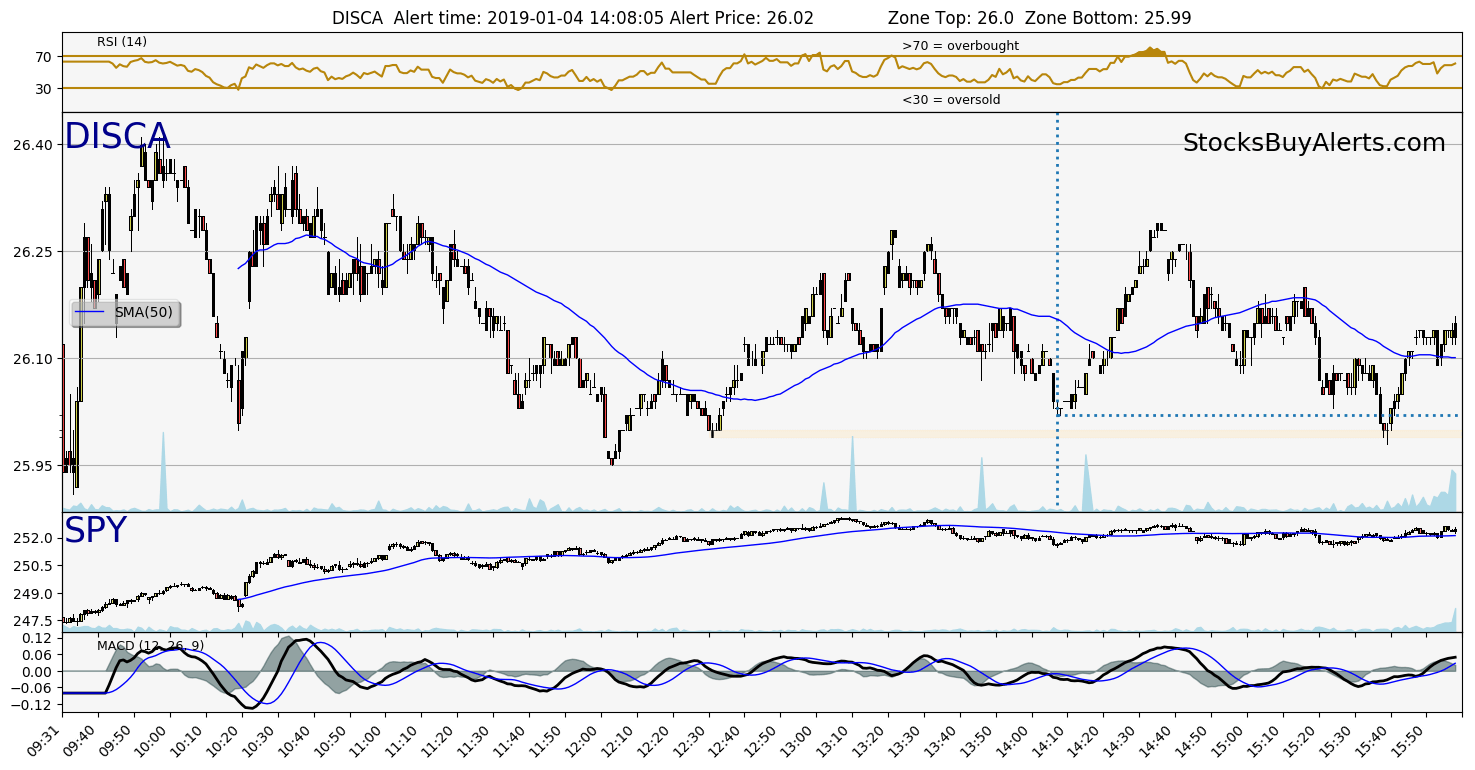Click the 25.95 price axis label
1475x770 pixels.
(36, 466)
